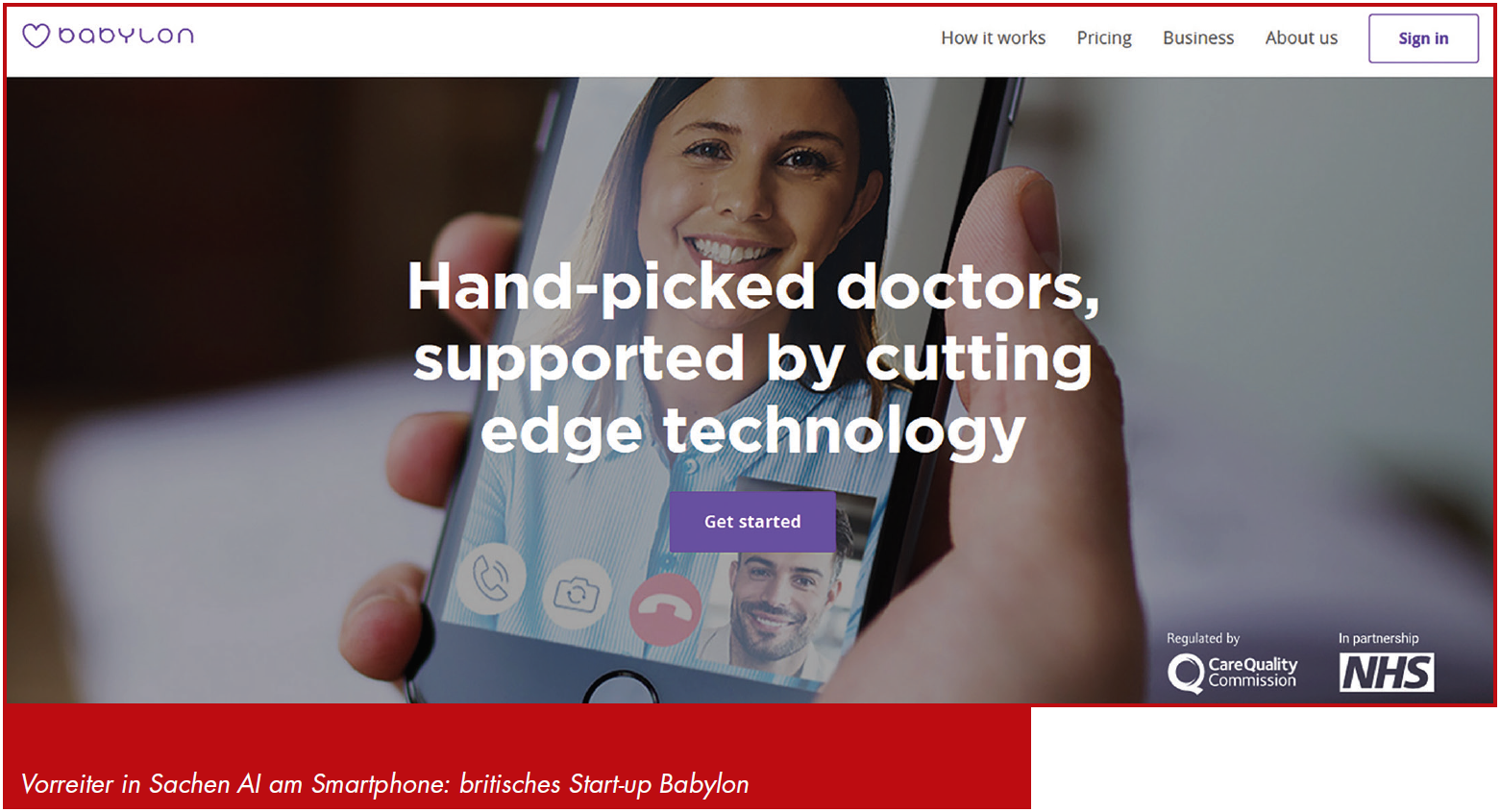Click the Sign in button
Viewport: 1501px width, 812px height.
click(1423, 38)
